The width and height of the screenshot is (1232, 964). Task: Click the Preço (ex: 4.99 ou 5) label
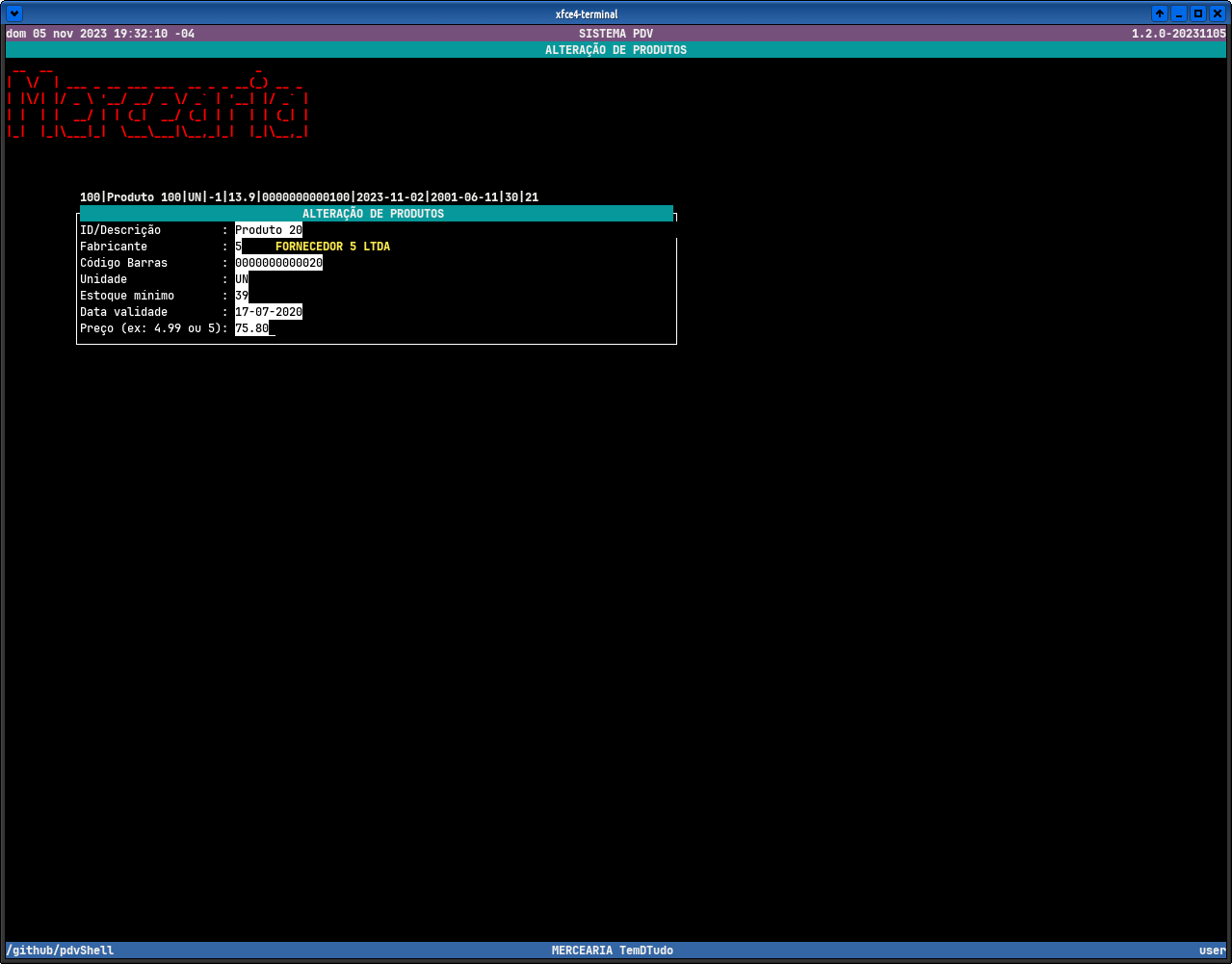pos(154,328)
